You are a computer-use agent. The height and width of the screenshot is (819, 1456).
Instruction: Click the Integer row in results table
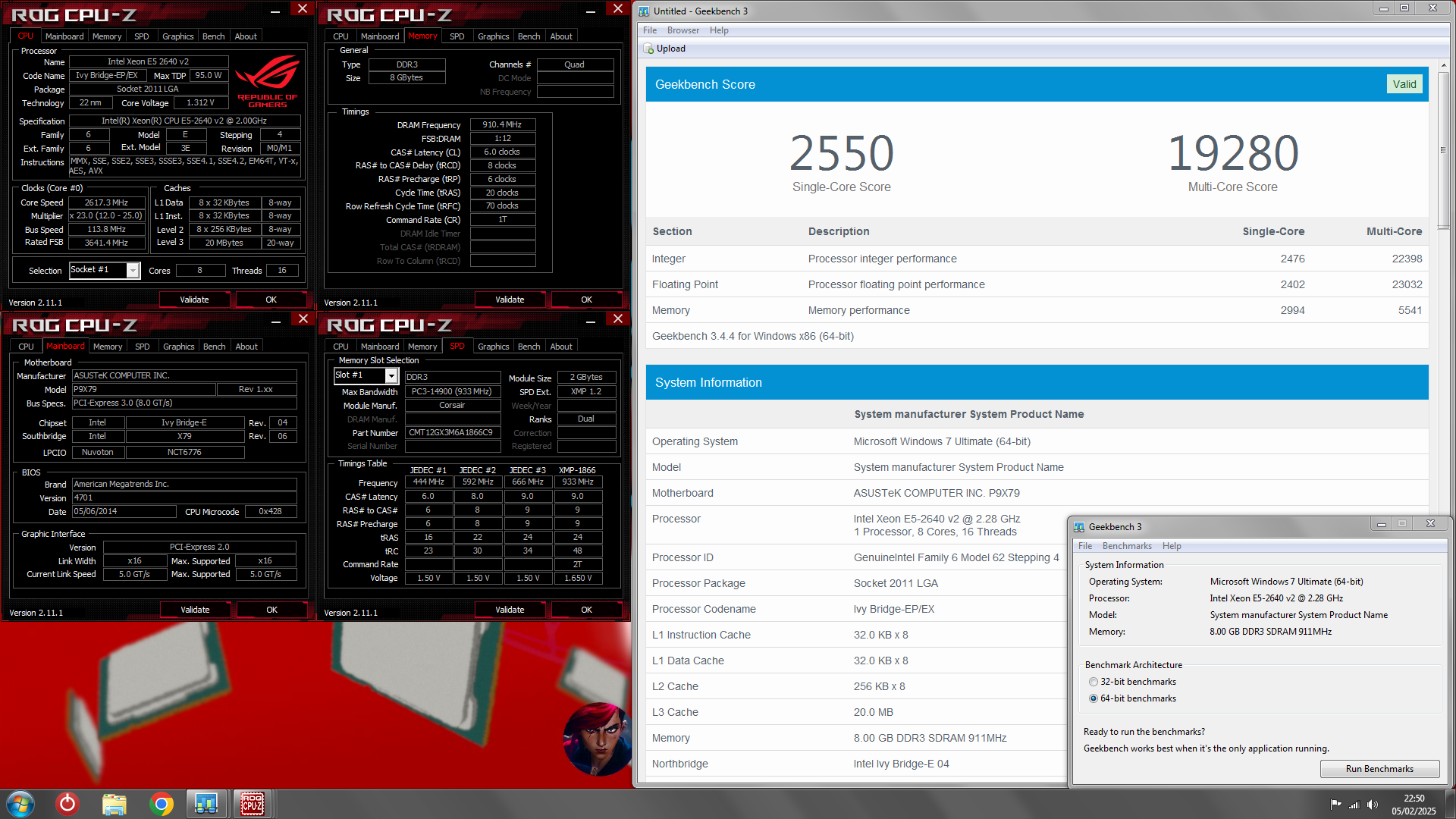pos(1037,259)
